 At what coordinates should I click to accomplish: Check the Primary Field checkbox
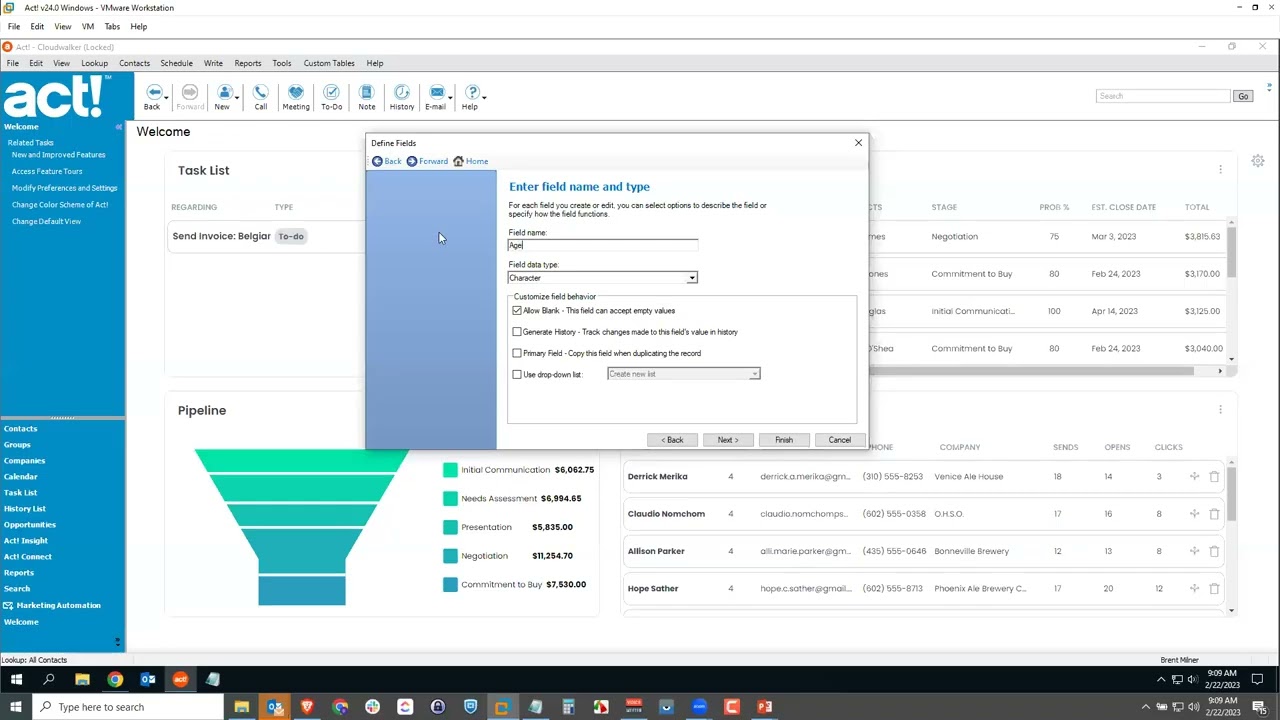[x=517, y=353]
